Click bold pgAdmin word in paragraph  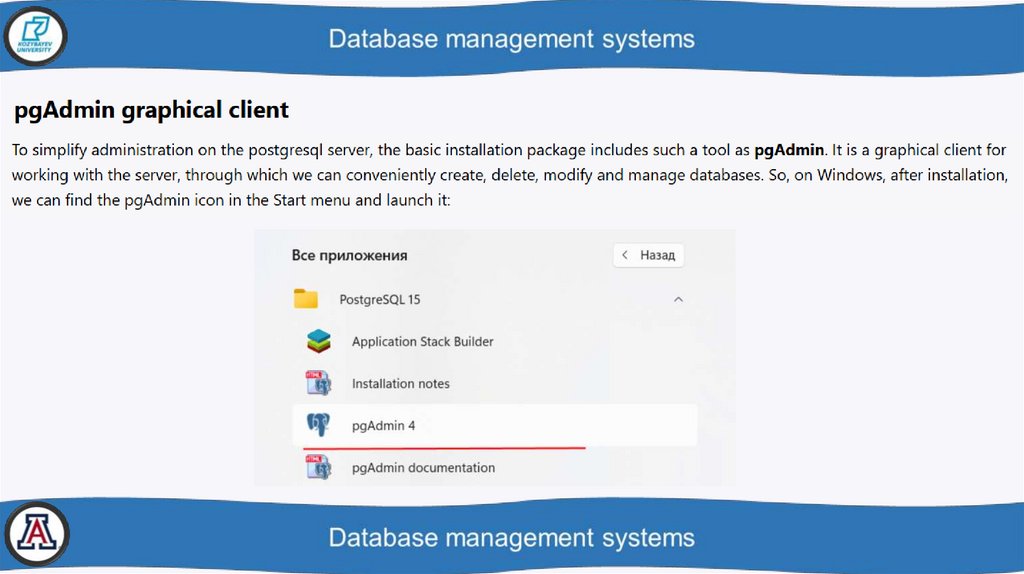(789, 150)
